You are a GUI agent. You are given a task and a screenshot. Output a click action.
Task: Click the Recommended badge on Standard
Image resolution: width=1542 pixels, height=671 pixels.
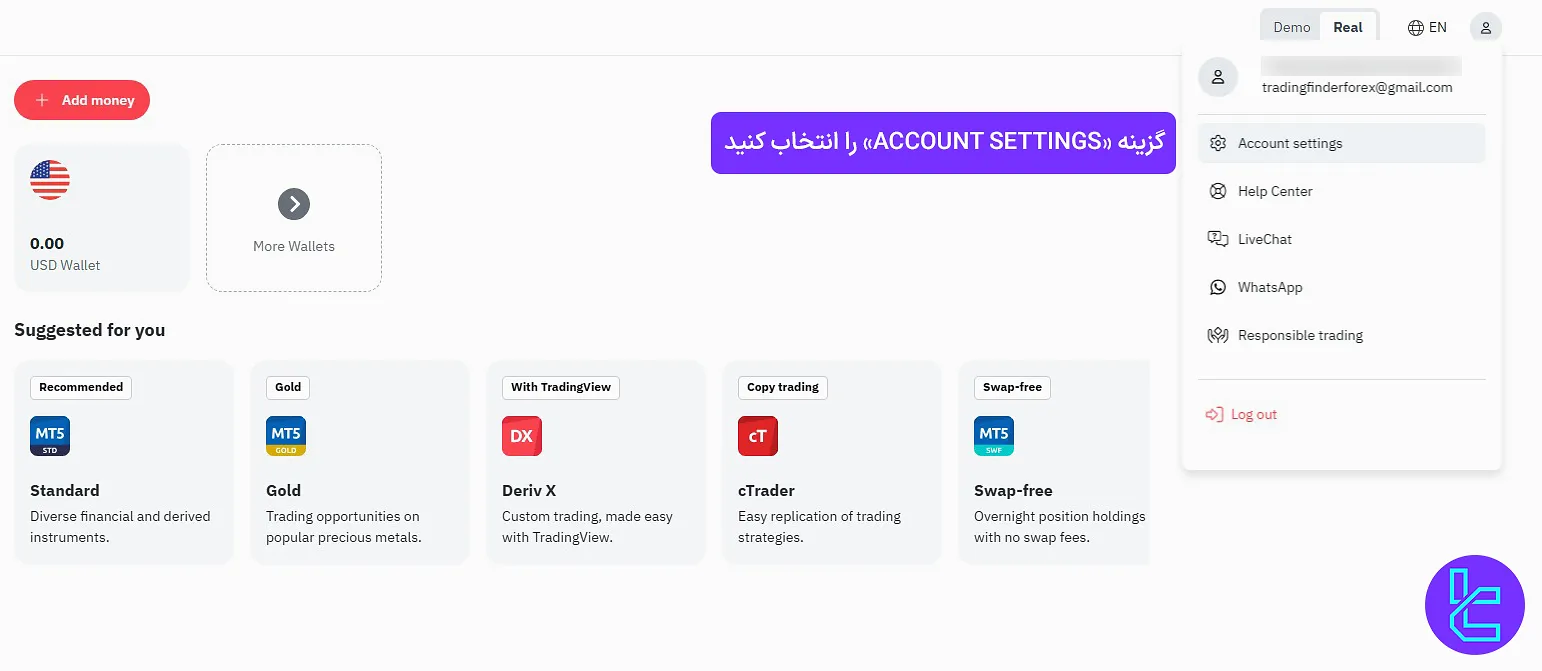[80, 387]
